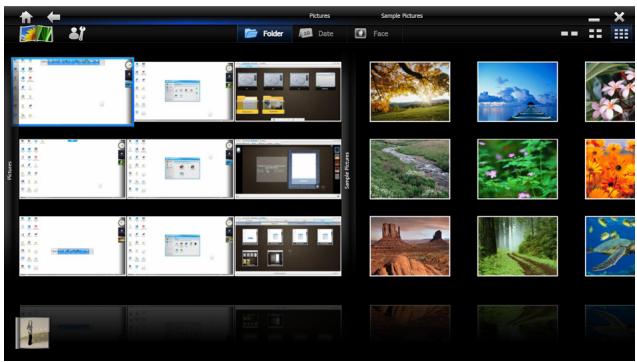Open the blue-outlined selected screenshot thumbnail

[x=73, y=92]
